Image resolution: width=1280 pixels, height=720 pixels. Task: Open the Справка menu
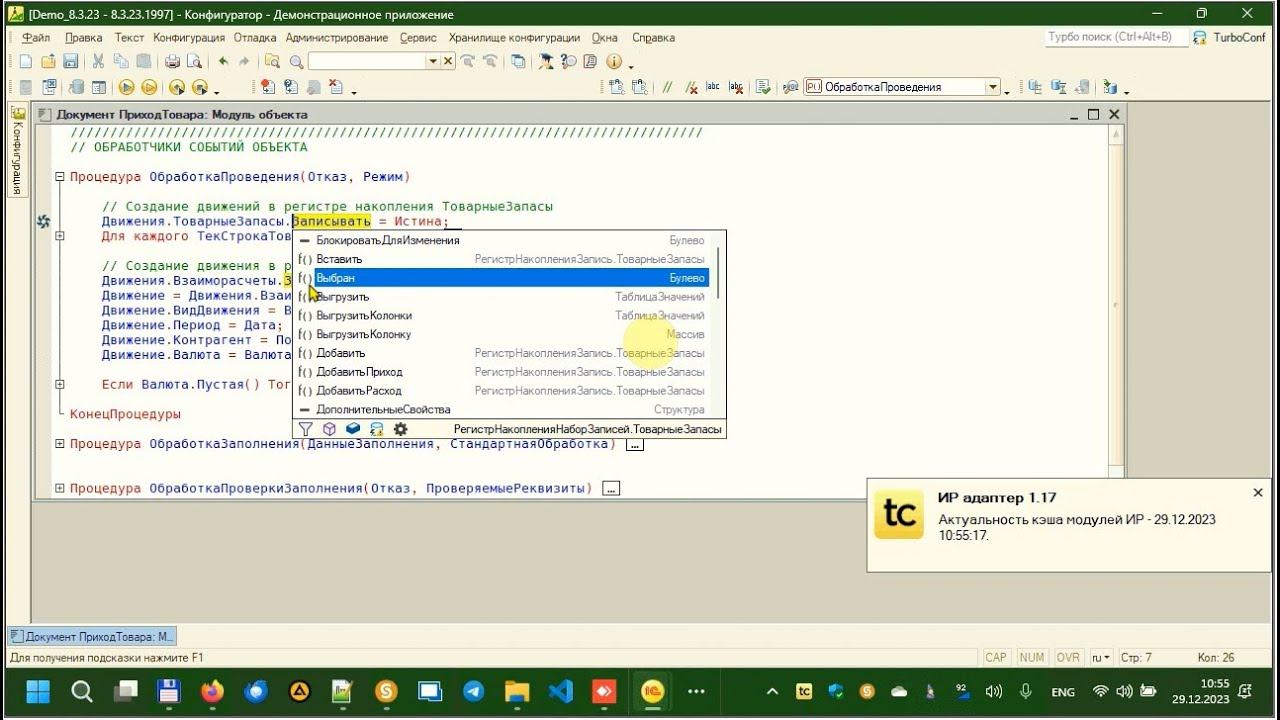coord(654,37)
